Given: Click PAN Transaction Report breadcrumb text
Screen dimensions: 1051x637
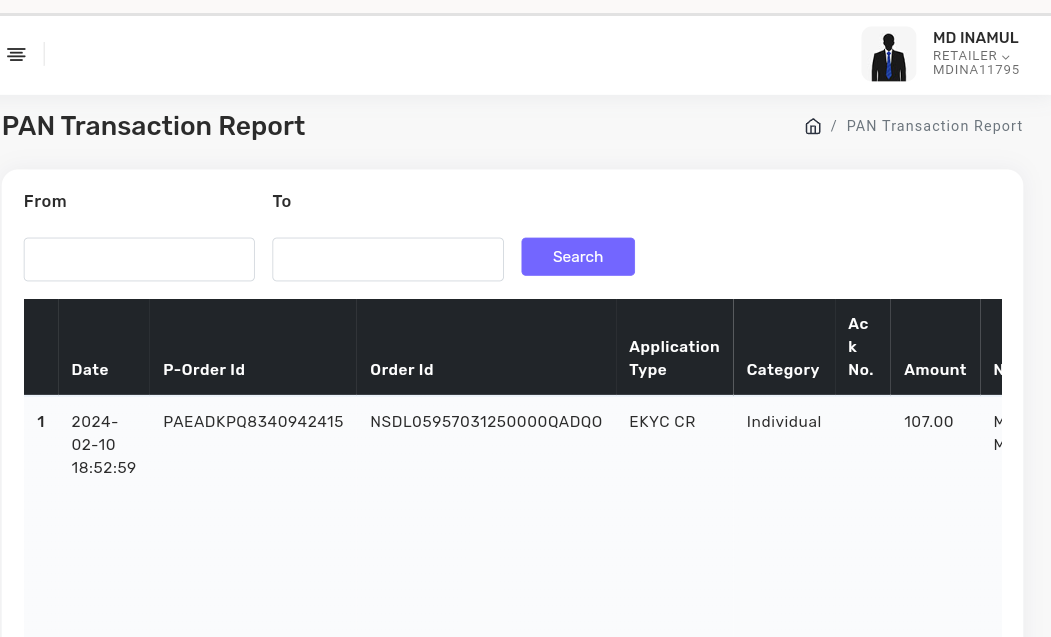Looking at the screenshot, I should tap(934, 126).
